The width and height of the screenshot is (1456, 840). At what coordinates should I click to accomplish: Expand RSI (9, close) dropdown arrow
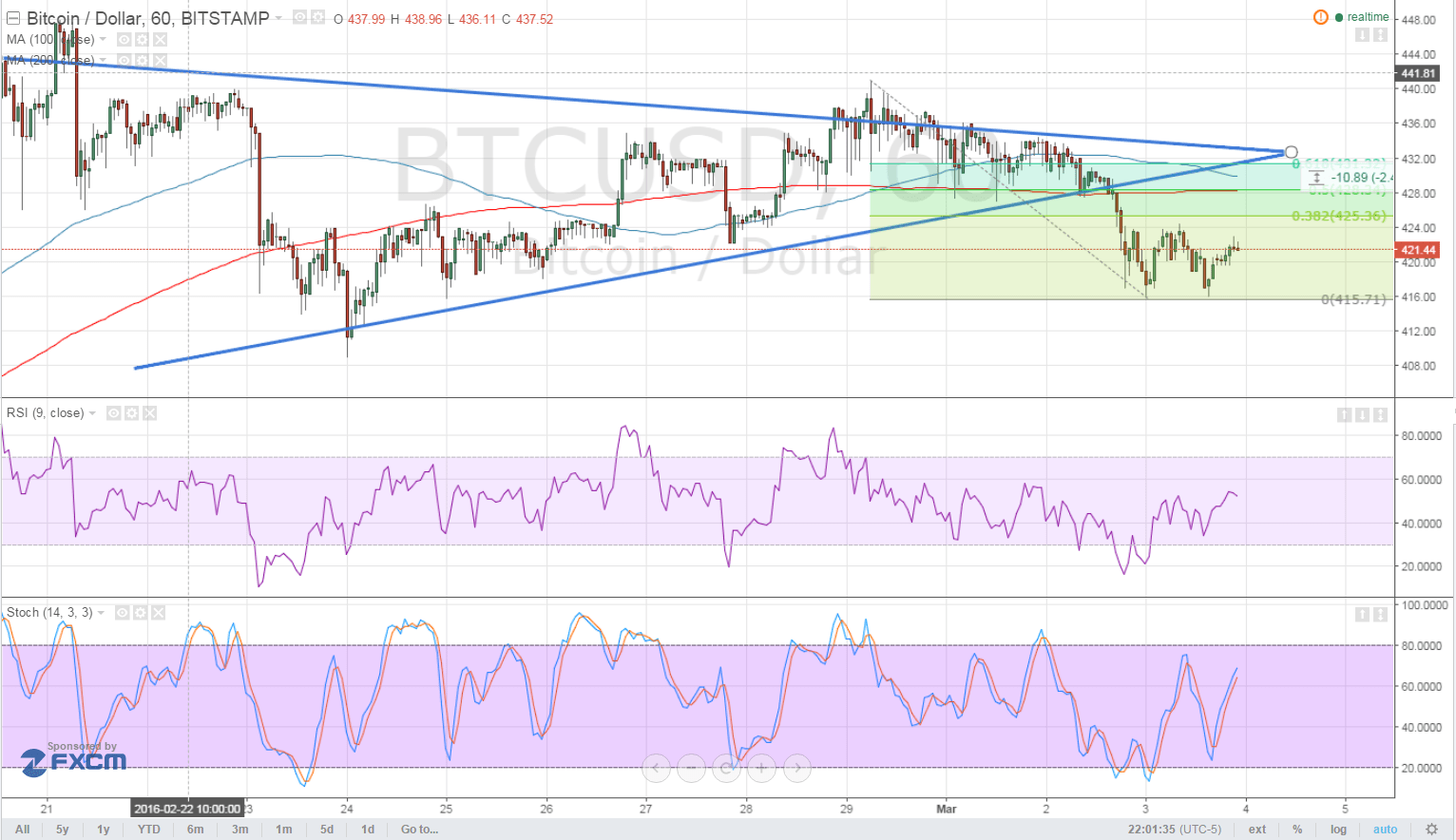(x=93, y=413)
